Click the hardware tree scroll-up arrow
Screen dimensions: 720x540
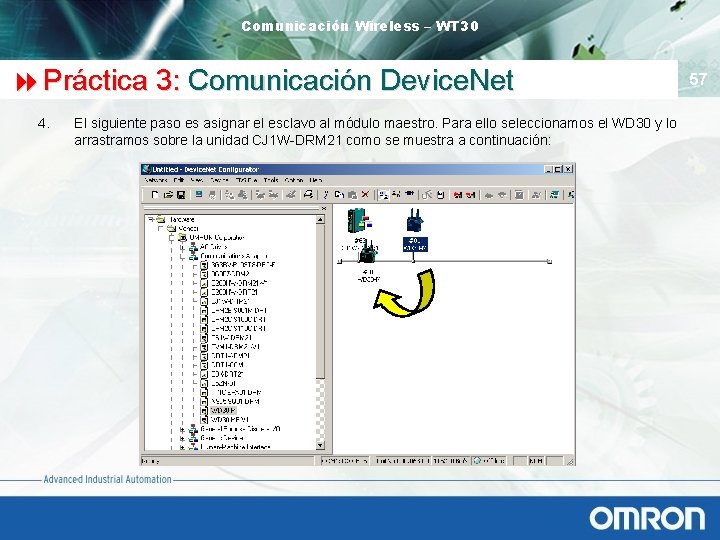click(x=321, y=219)
